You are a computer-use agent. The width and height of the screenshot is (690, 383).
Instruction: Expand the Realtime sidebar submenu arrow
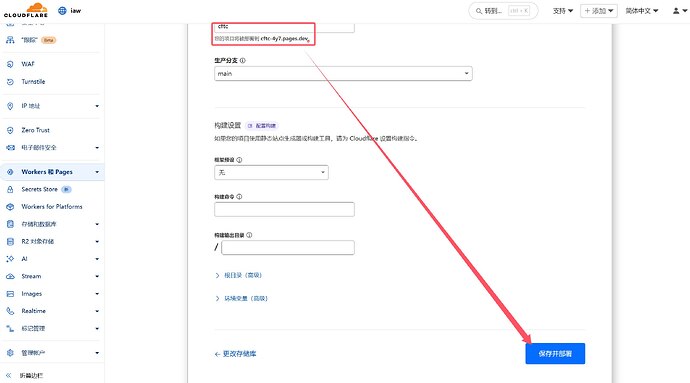coord(97,311)
